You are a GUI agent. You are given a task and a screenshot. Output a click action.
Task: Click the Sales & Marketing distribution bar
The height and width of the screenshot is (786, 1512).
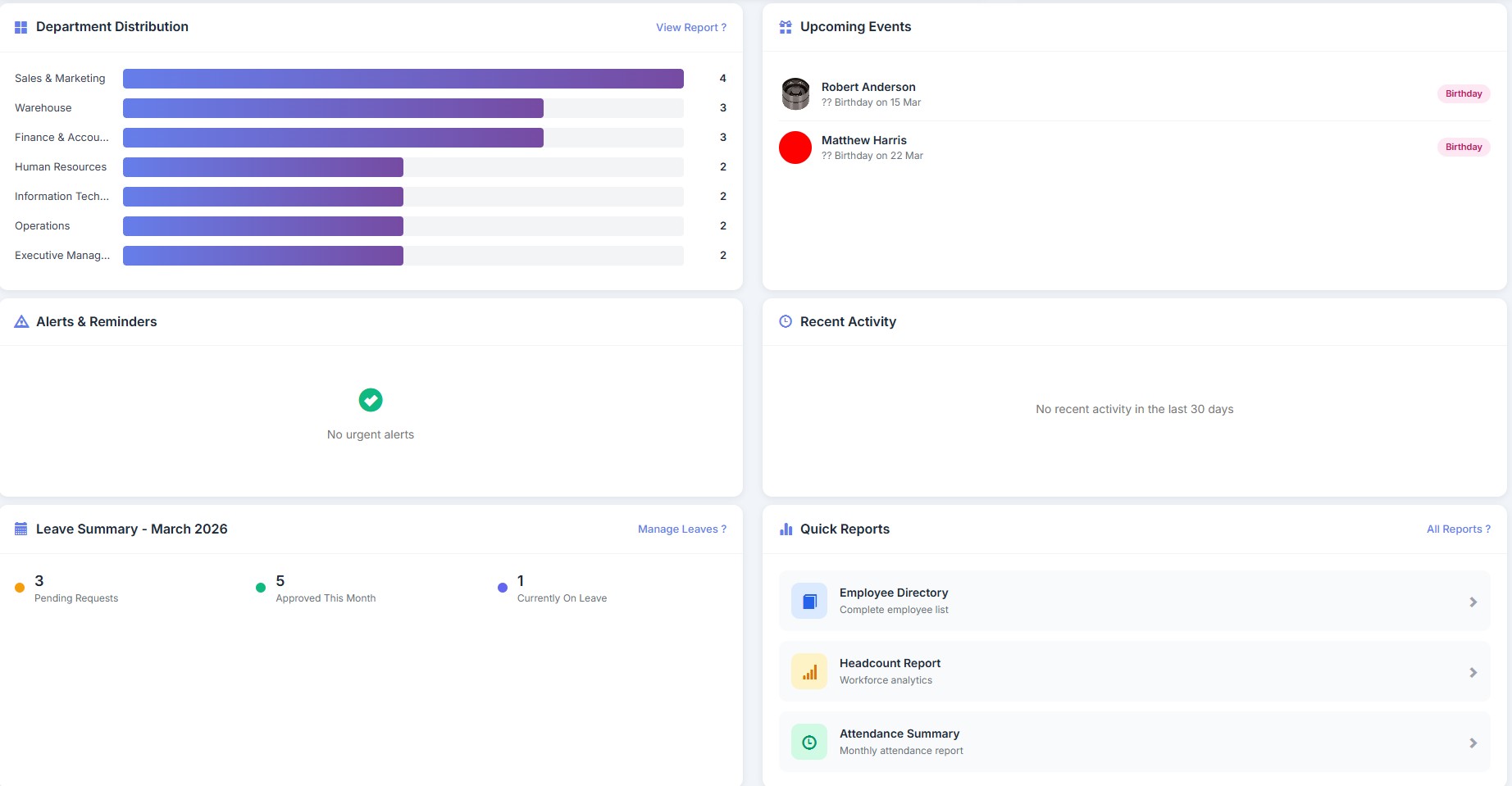(402, 78)
